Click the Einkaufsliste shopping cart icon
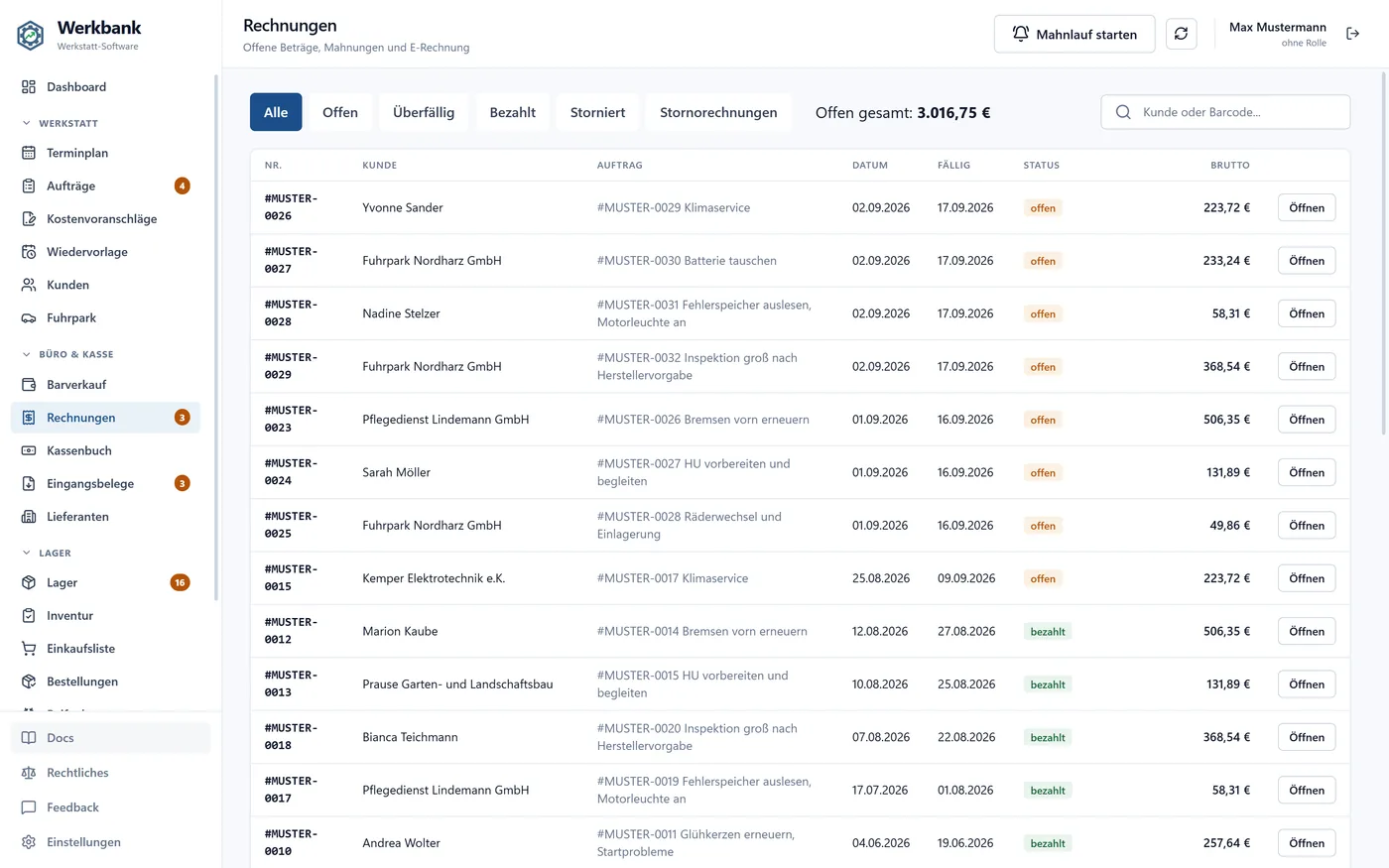1389x868 pixels. pyautogui.click(x=29, y=649)
